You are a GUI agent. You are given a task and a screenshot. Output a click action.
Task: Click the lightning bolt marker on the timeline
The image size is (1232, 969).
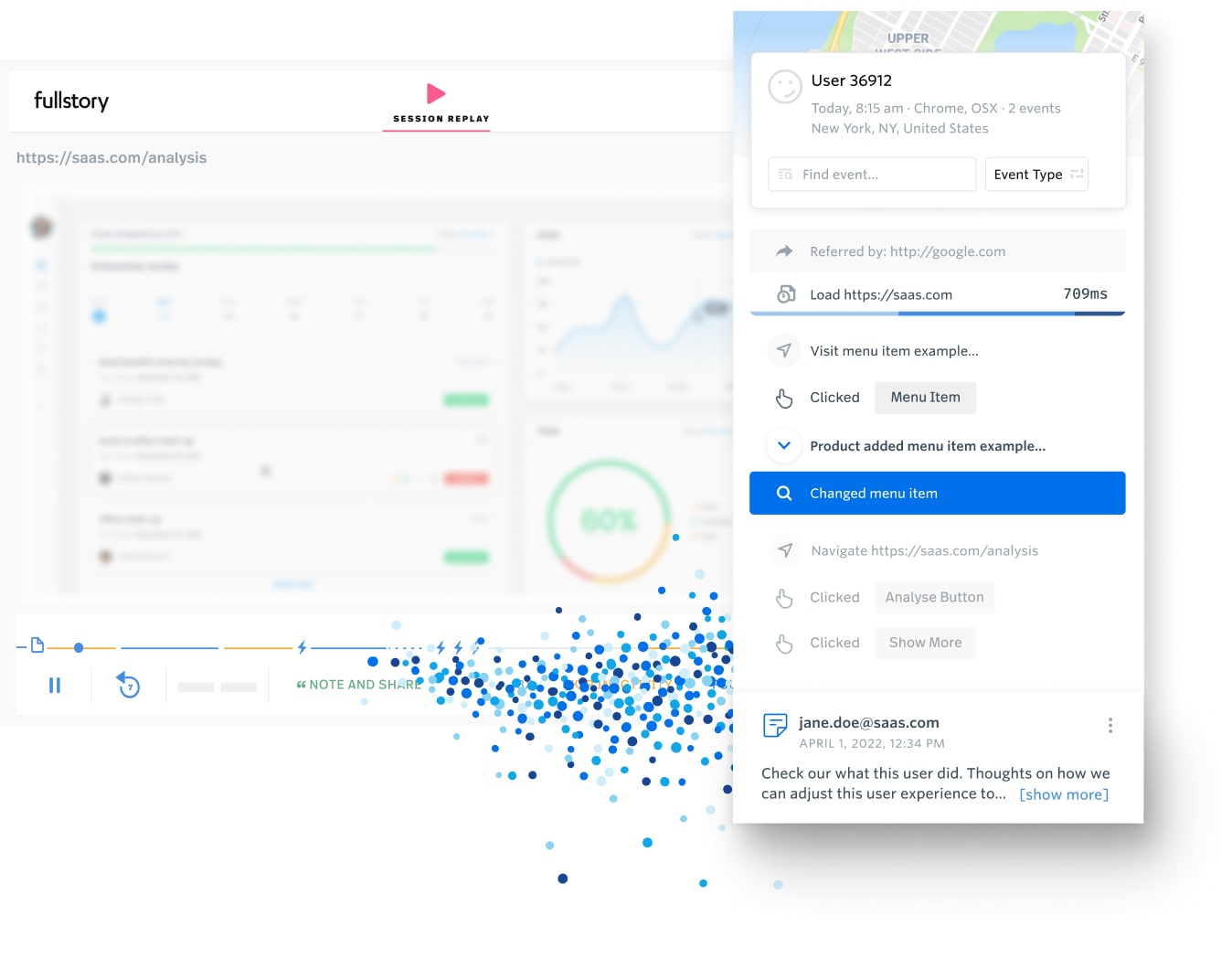tap(302, 646)
